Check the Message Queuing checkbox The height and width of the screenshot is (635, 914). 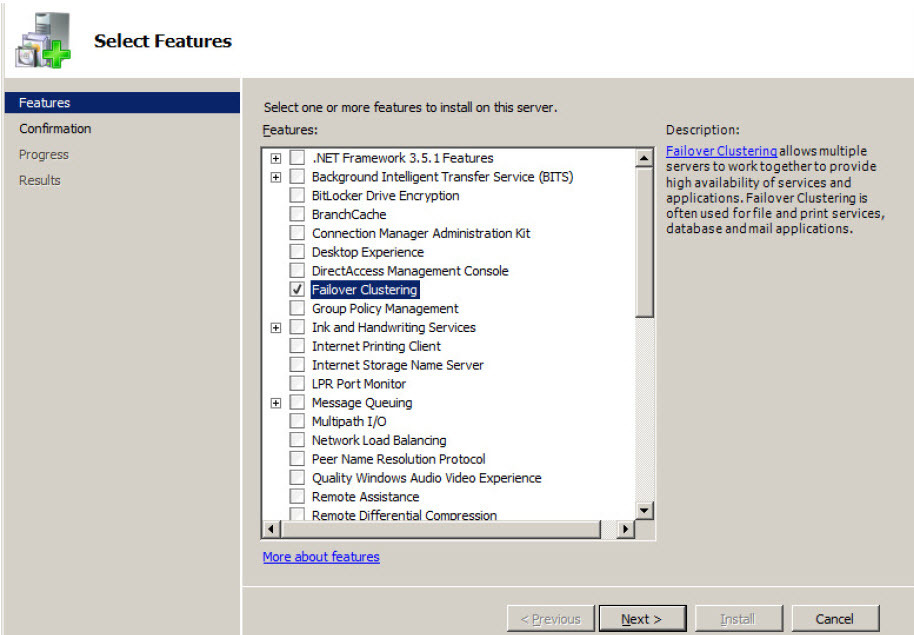click(x=297, y=402)
